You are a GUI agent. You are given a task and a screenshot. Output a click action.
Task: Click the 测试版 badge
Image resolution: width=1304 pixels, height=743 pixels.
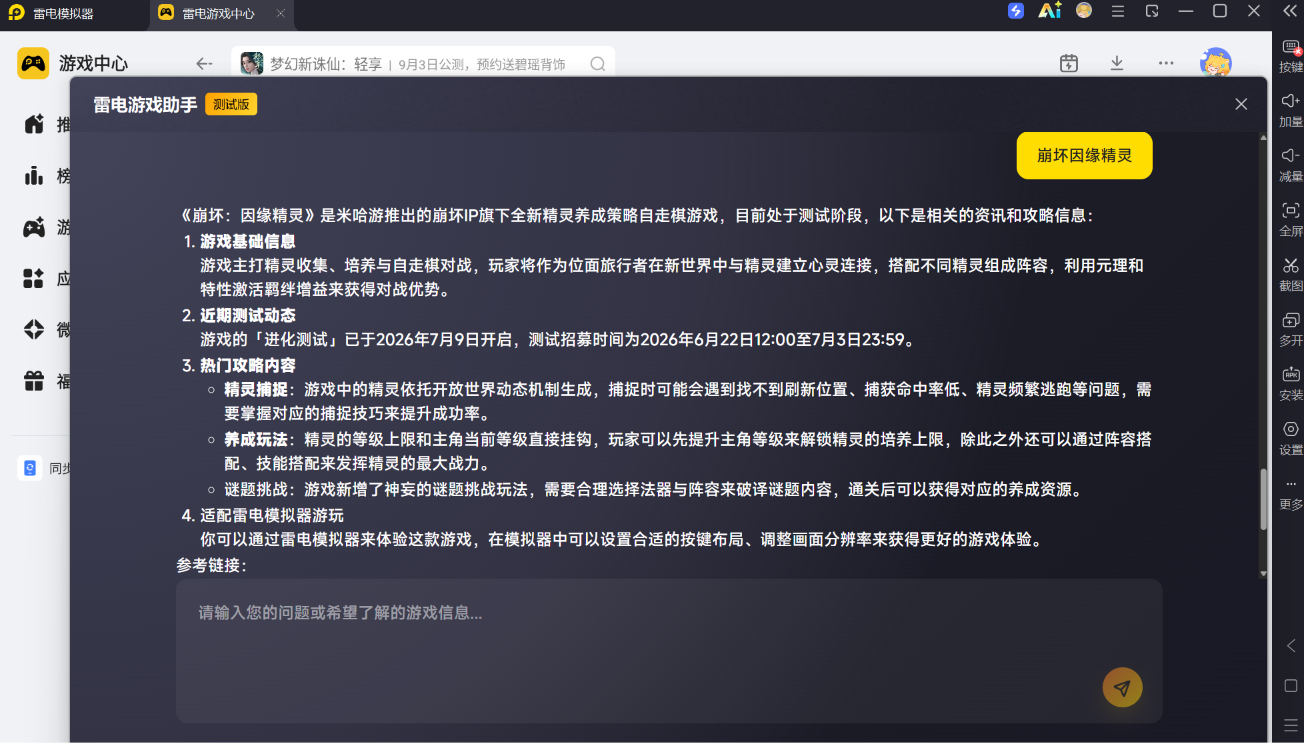pos(231,104)
